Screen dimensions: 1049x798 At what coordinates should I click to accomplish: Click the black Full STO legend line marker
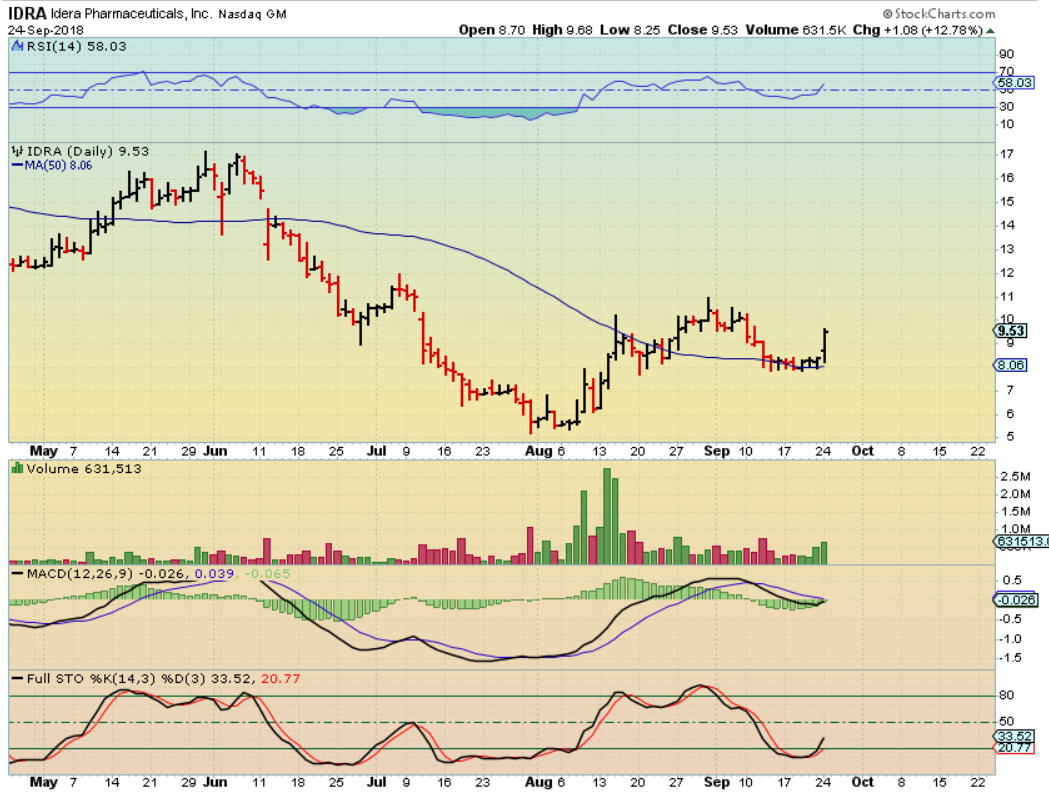tap(17, 678)
